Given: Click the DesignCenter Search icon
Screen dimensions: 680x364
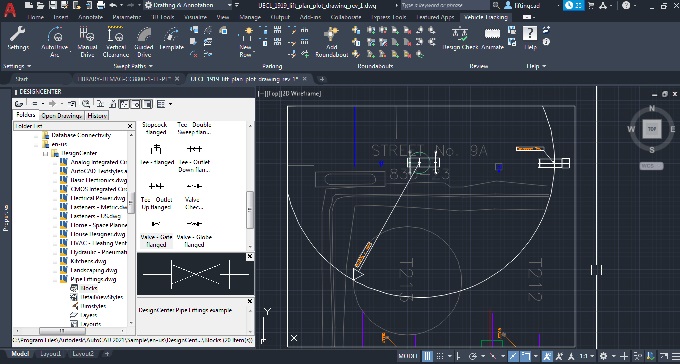Looking at the screenshot, I should pyautogui.click(x=86, y=104).
